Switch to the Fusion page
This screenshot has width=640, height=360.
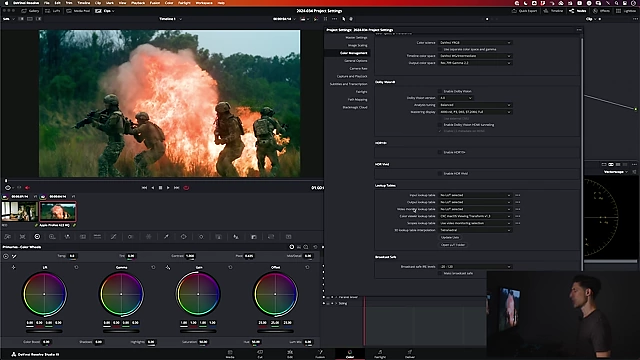(320, 354)
